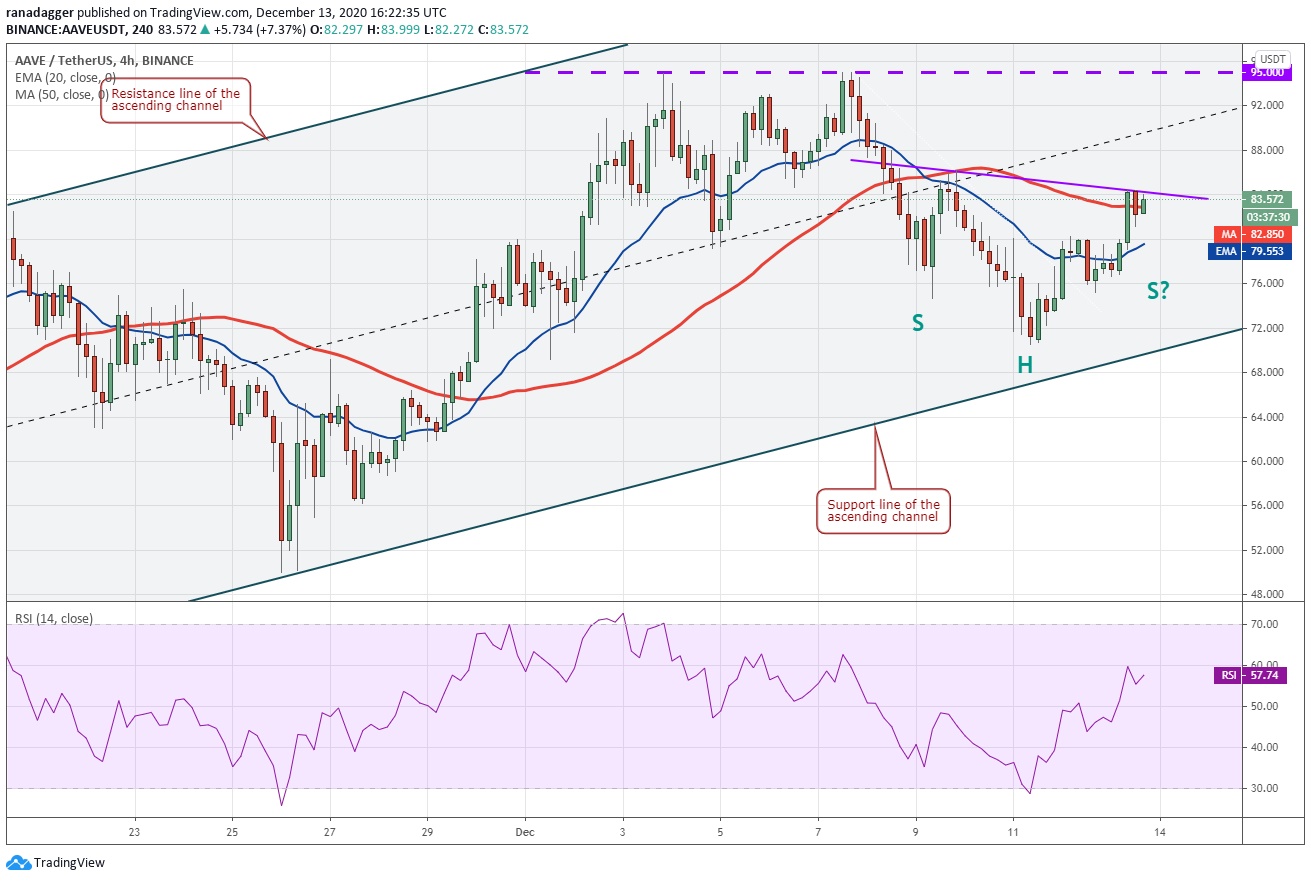The width and height of the screenshot is (1311, 881).
Task: Click the 60.000 price axis value
Action: tap(1268, 461)
